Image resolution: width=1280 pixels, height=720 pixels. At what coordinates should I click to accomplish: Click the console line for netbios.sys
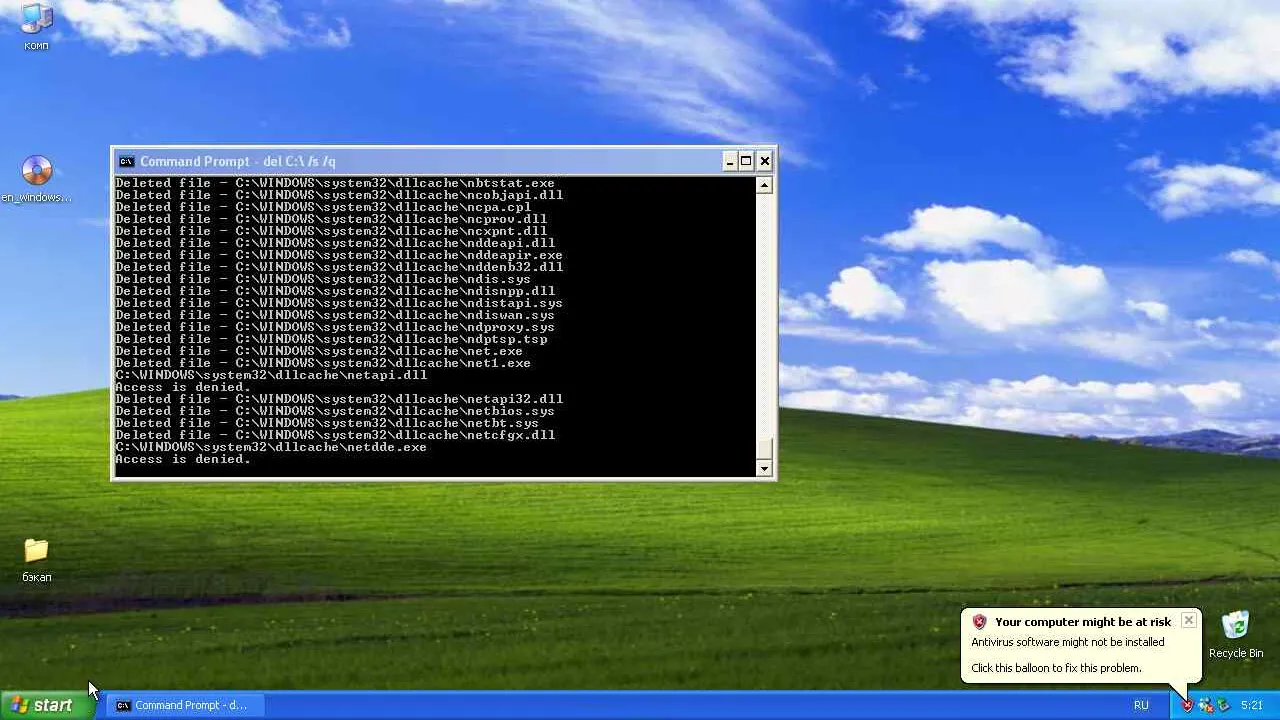pos(335,411)
